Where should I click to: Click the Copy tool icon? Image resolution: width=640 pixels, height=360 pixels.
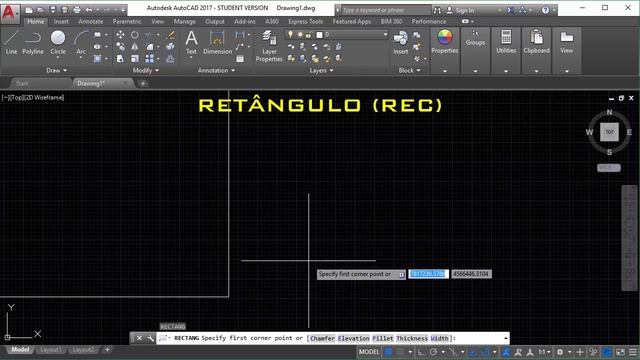point(120,47)
